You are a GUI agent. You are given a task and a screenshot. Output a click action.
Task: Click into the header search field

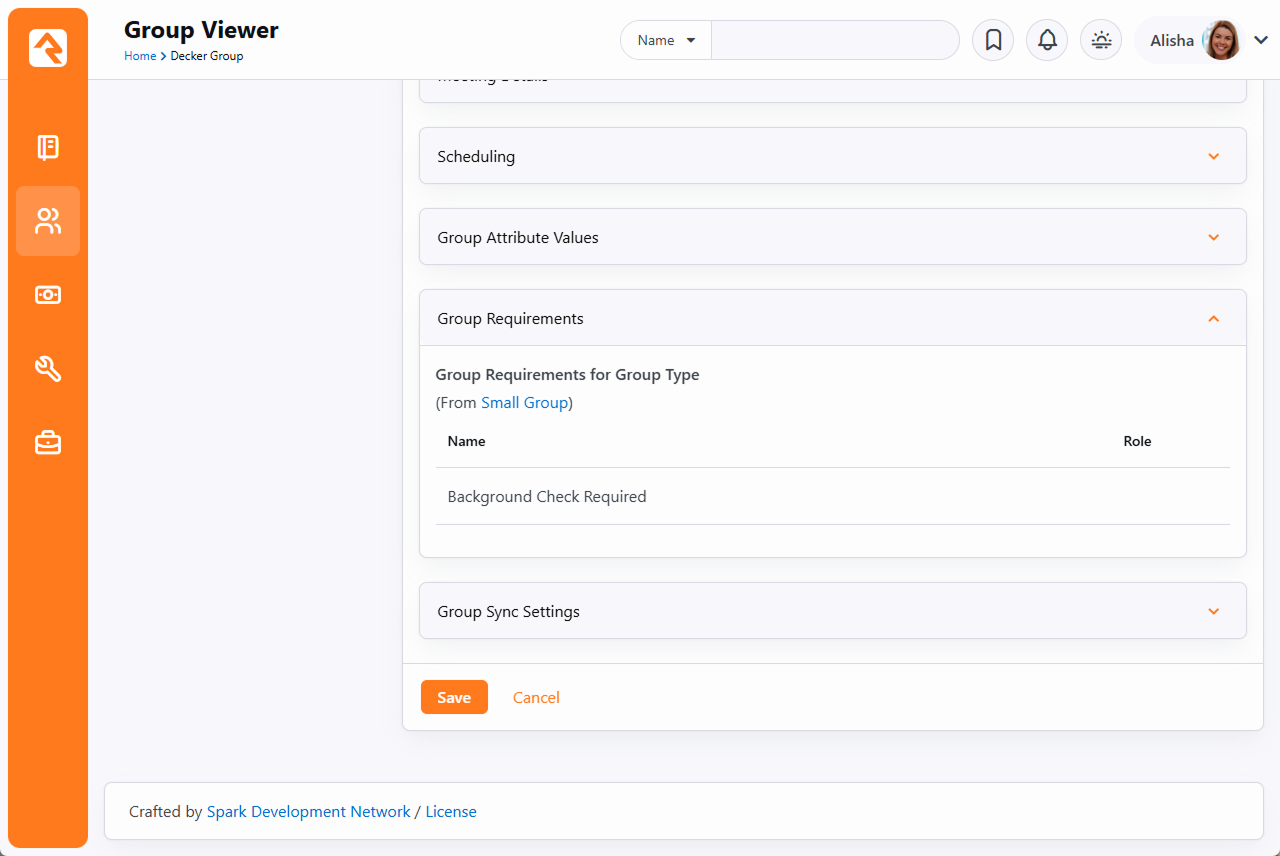(834, 40)
